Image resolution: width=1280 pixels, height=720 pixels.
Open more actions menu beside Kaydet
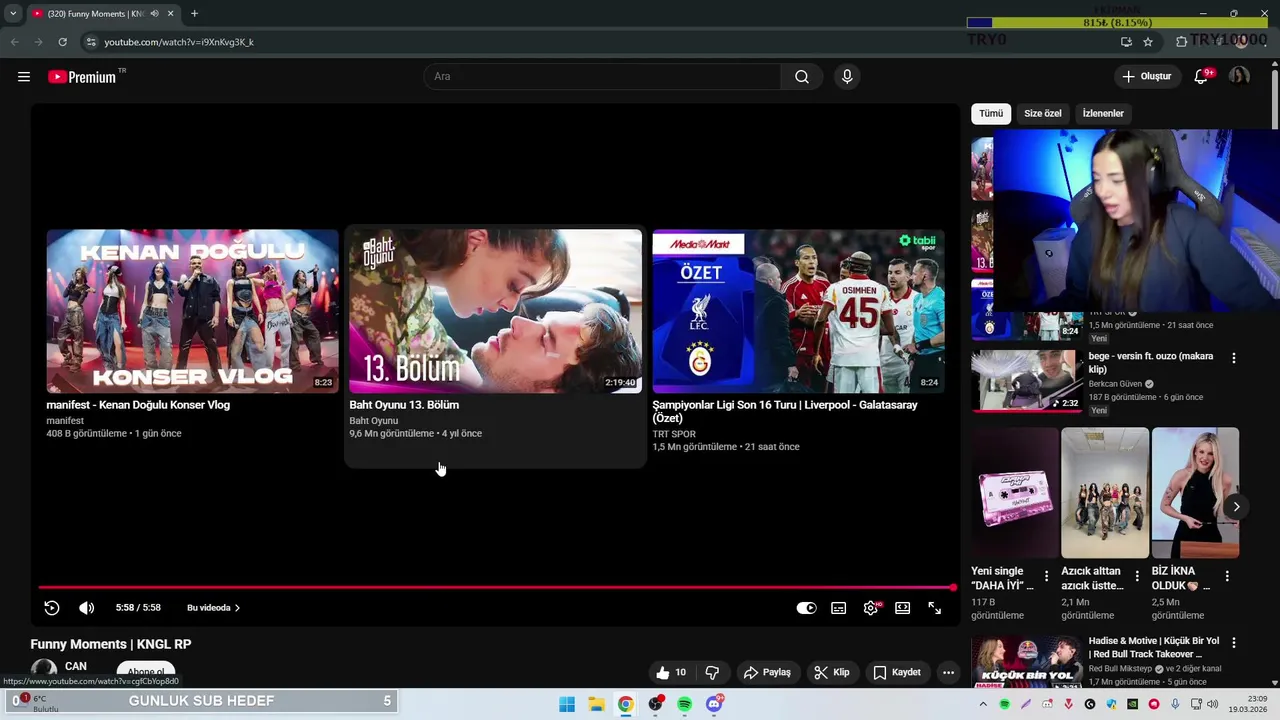[948, 673]
